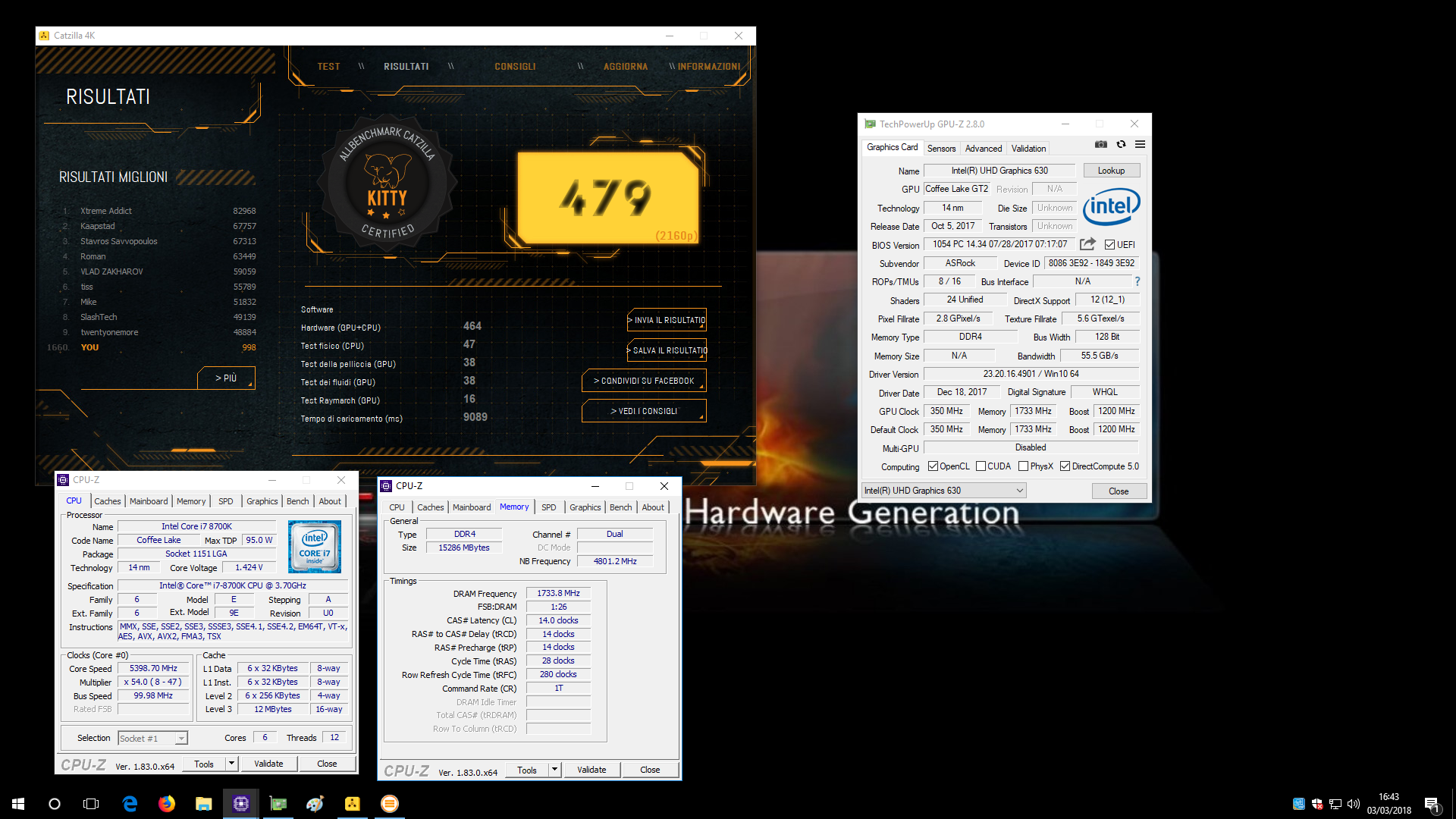Launch Microsoft Edge from the taskbar

(130, 804)
